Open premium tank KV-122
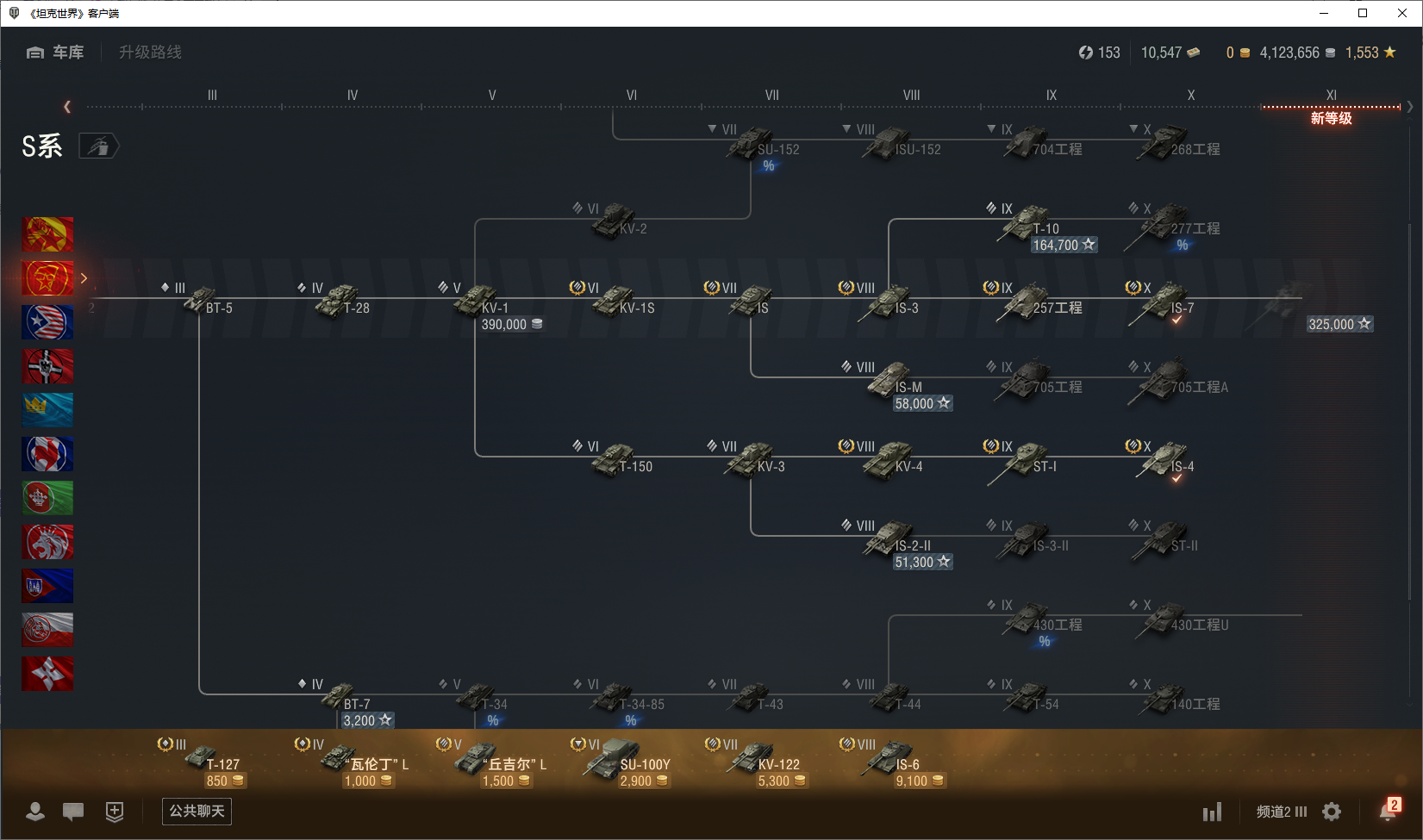 [757, 762]
